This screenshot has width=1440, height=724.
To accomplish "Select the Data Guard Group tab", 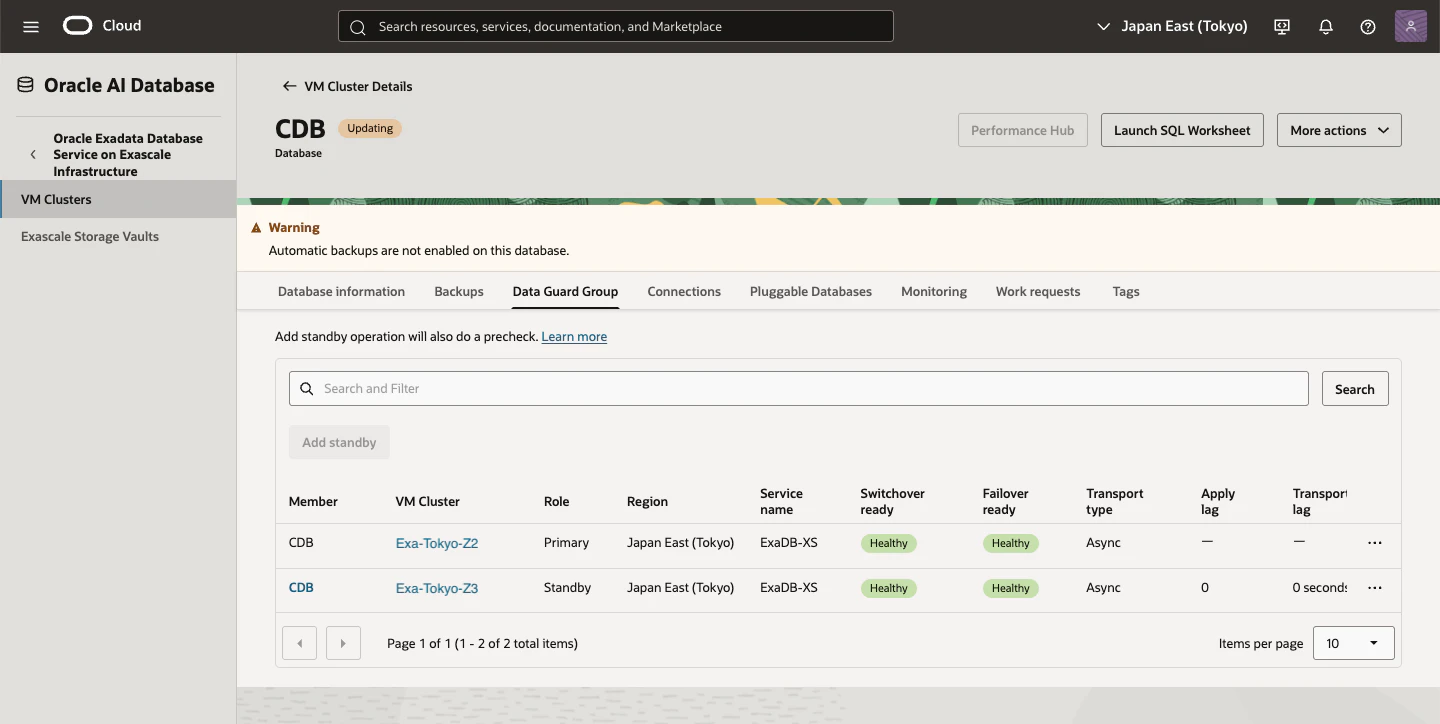I will point(565,292).
